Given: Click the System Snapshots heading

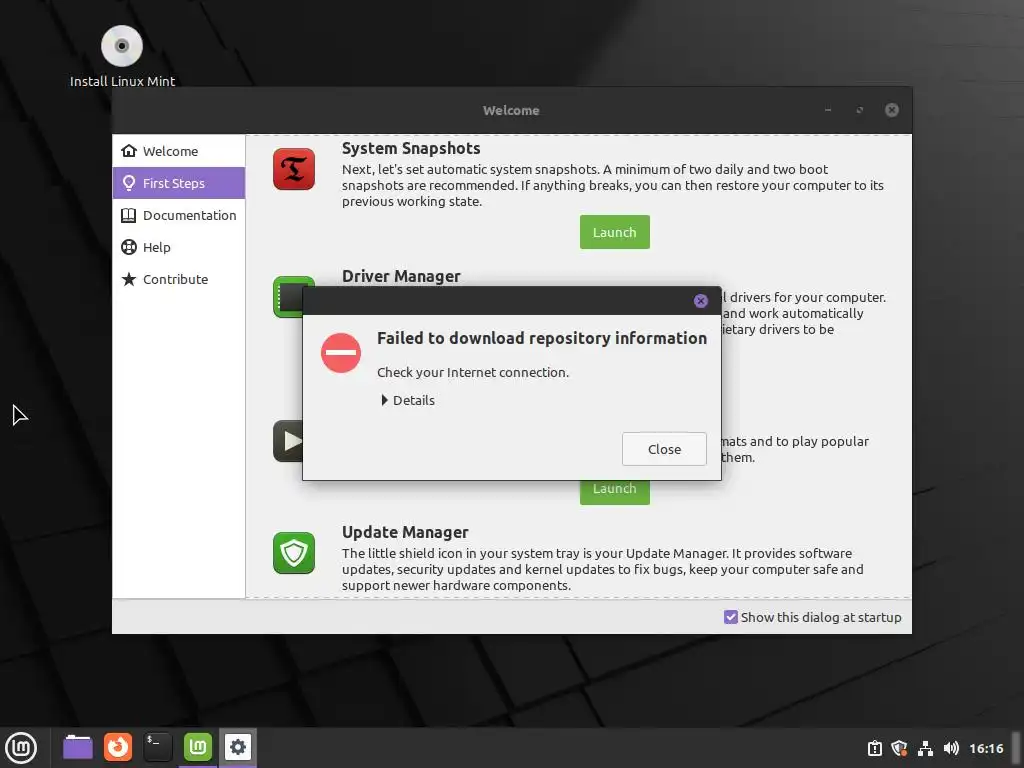Looking at the screenshot, I should [411, 148].
